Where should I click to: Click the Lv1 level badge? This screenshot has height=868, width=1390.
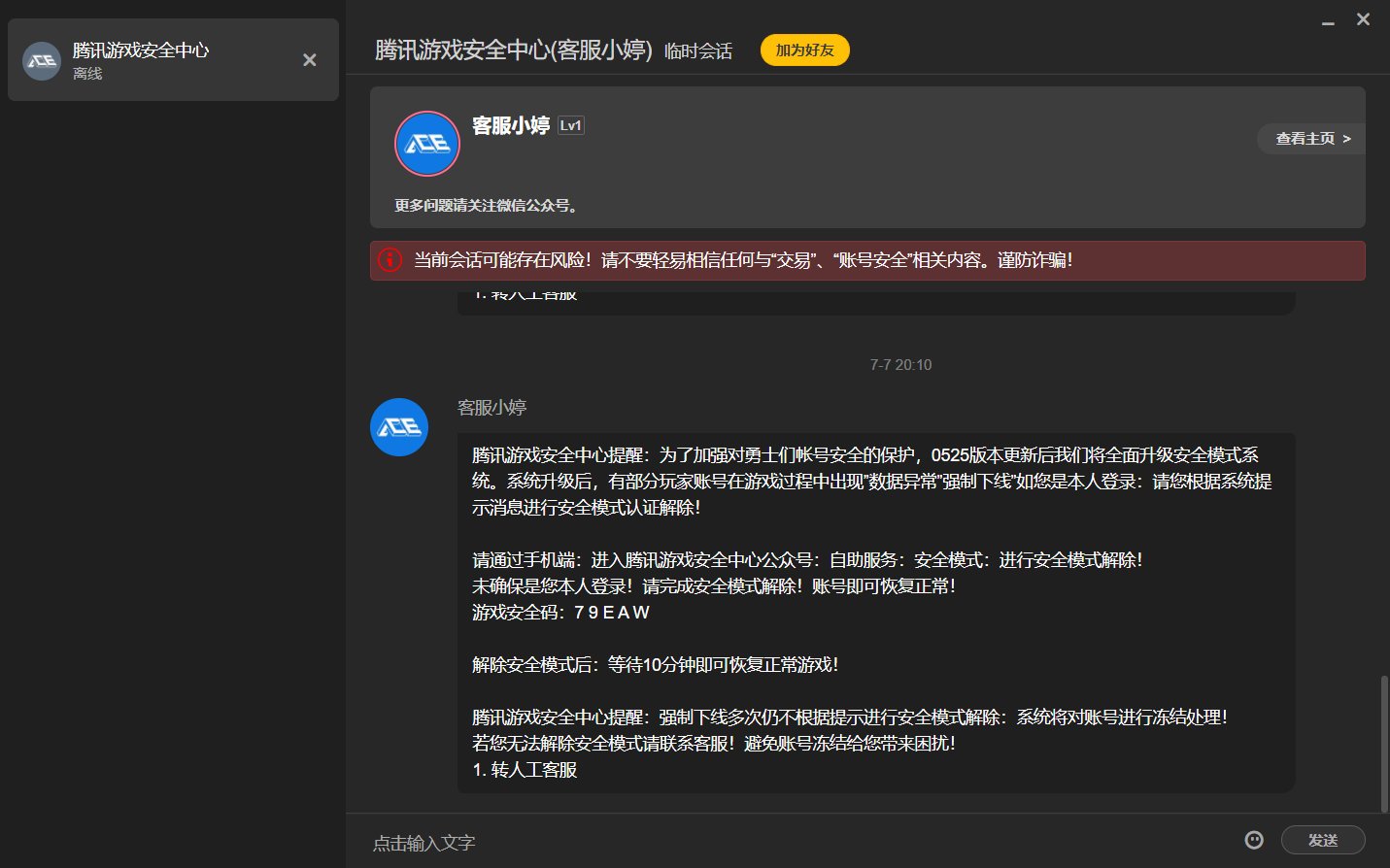coord(571,125)
